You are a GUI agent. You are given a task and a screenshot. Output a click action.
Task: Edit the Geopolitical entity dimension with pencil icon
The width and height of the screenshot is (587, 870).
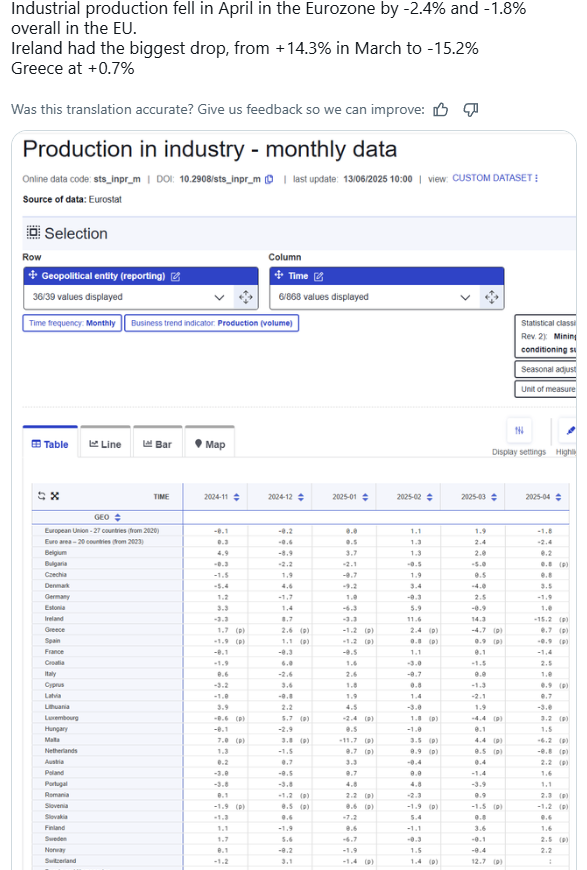(x=175, y=276)
